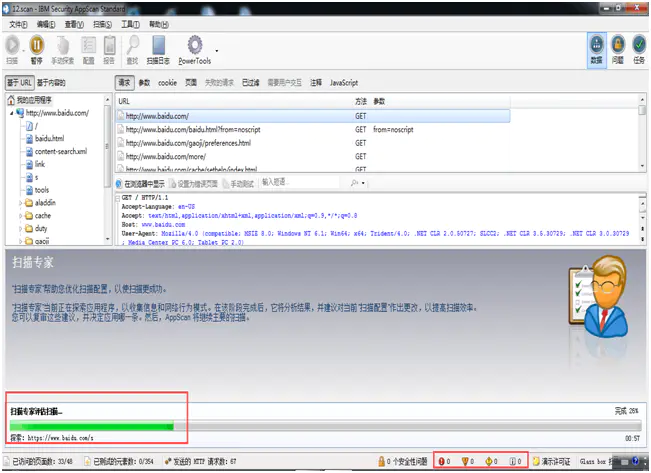Viewport: 651px width, 473px height.
Task: Open the 报告 report icon
Action: click(x=109, y=45)
